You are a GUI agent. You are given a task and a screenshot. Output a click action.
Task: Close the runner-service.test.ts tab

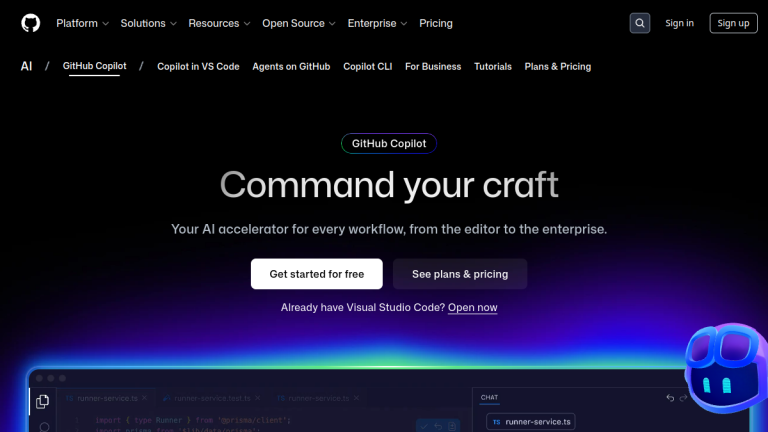[258, 398]
